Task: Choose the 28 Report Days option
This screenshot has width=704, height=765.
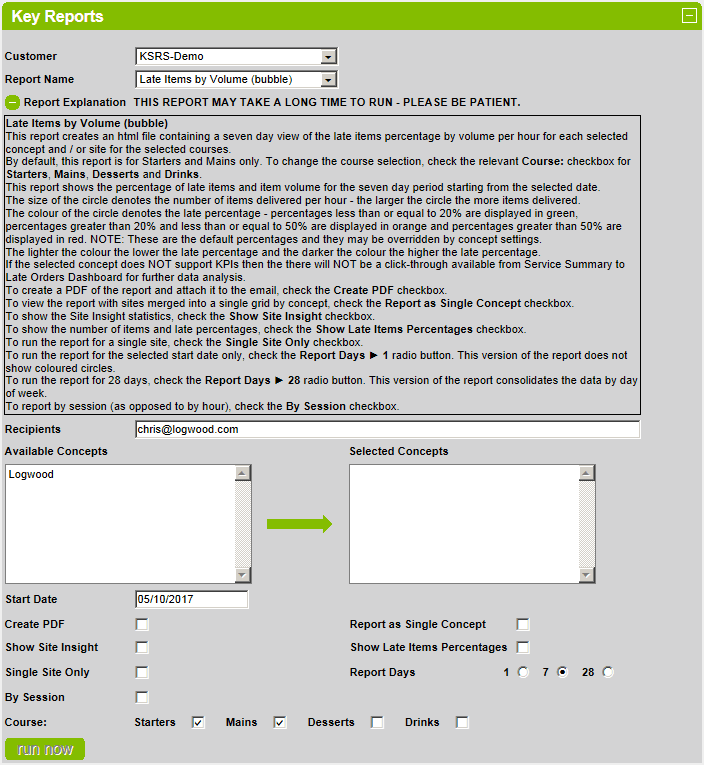Action: 608,673
